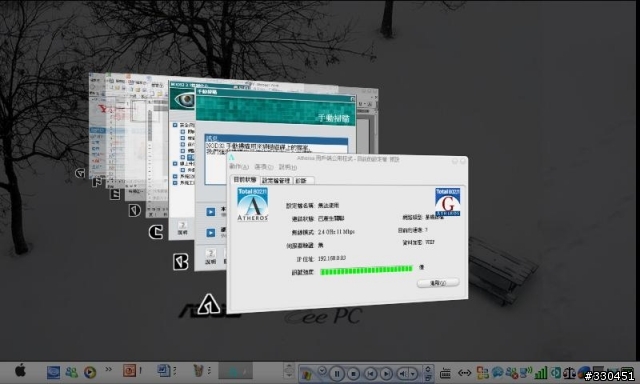Launch Windows Media Player from quick launch
Screen dimensions: 640x384
(x=90, y=372)
